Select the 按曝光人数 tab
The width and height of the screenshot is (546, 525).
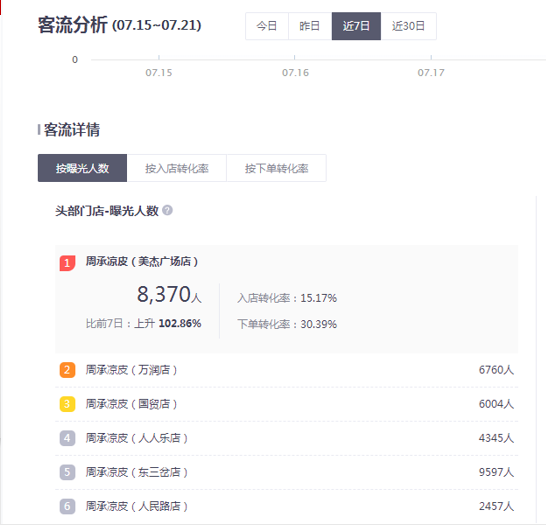(x=82, y=168)
